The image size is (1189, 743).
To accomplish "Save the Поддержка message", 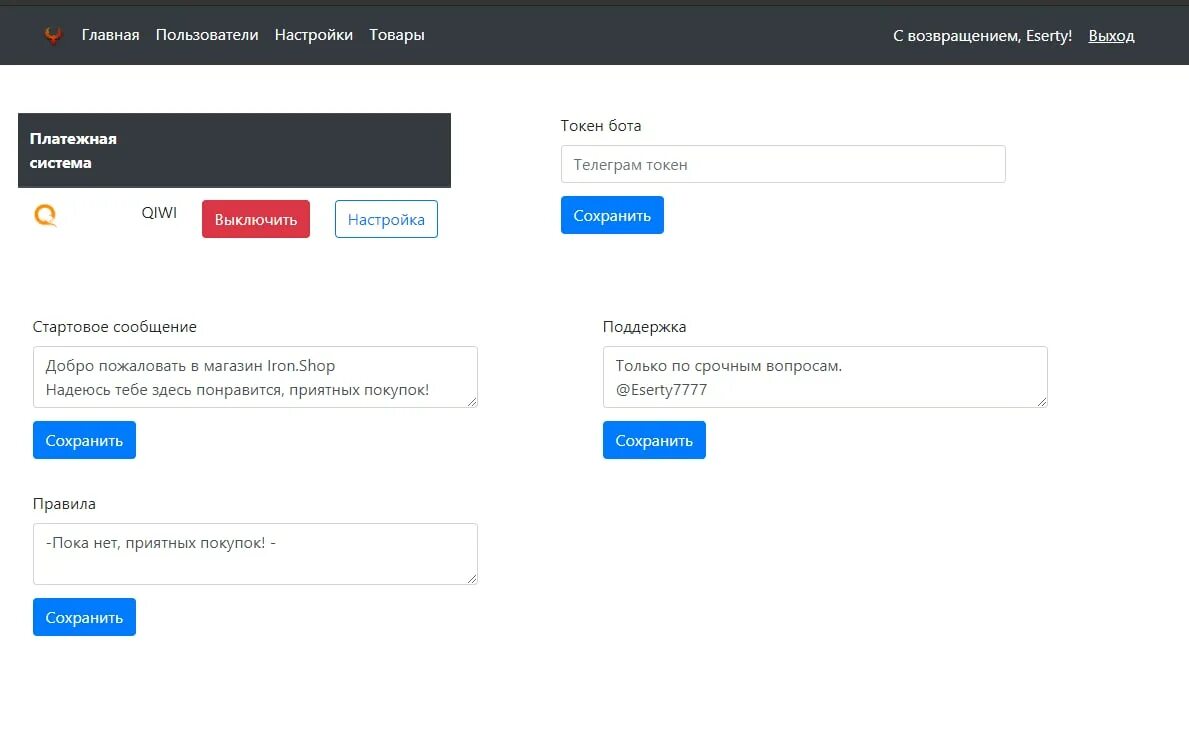I will [654, 440].
